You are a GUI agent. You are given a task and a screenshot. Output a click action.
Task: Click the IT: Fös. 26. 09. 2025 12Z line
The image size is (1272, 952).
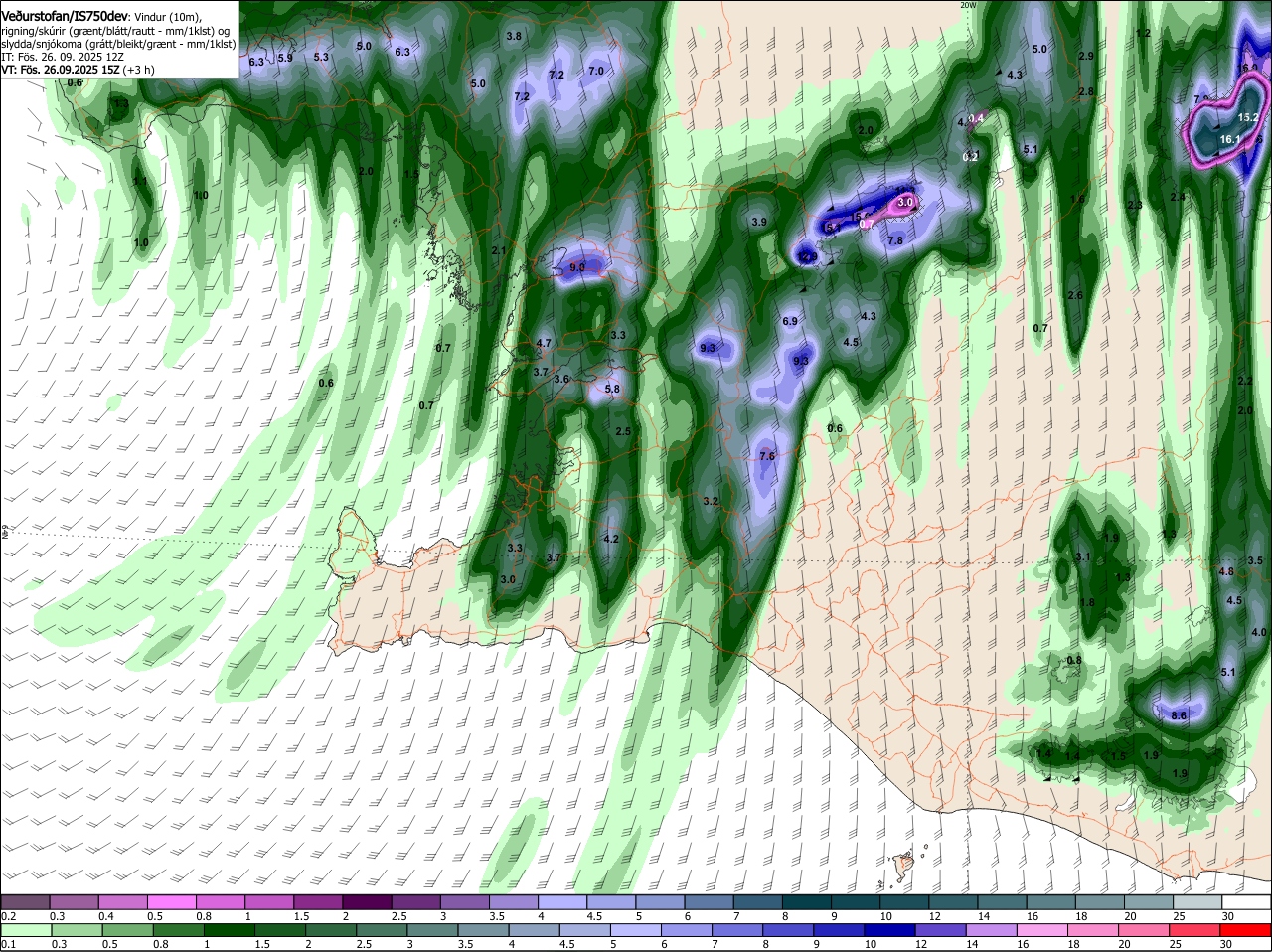[x=63, y=57]
